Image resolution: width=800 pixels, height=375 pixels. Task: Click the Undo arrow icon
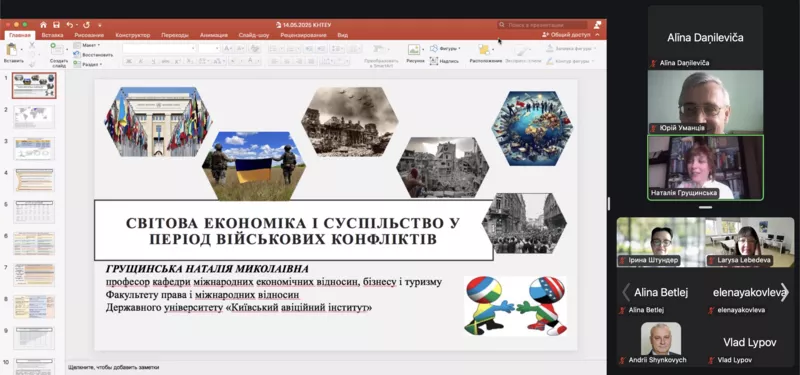click(69, 24)
